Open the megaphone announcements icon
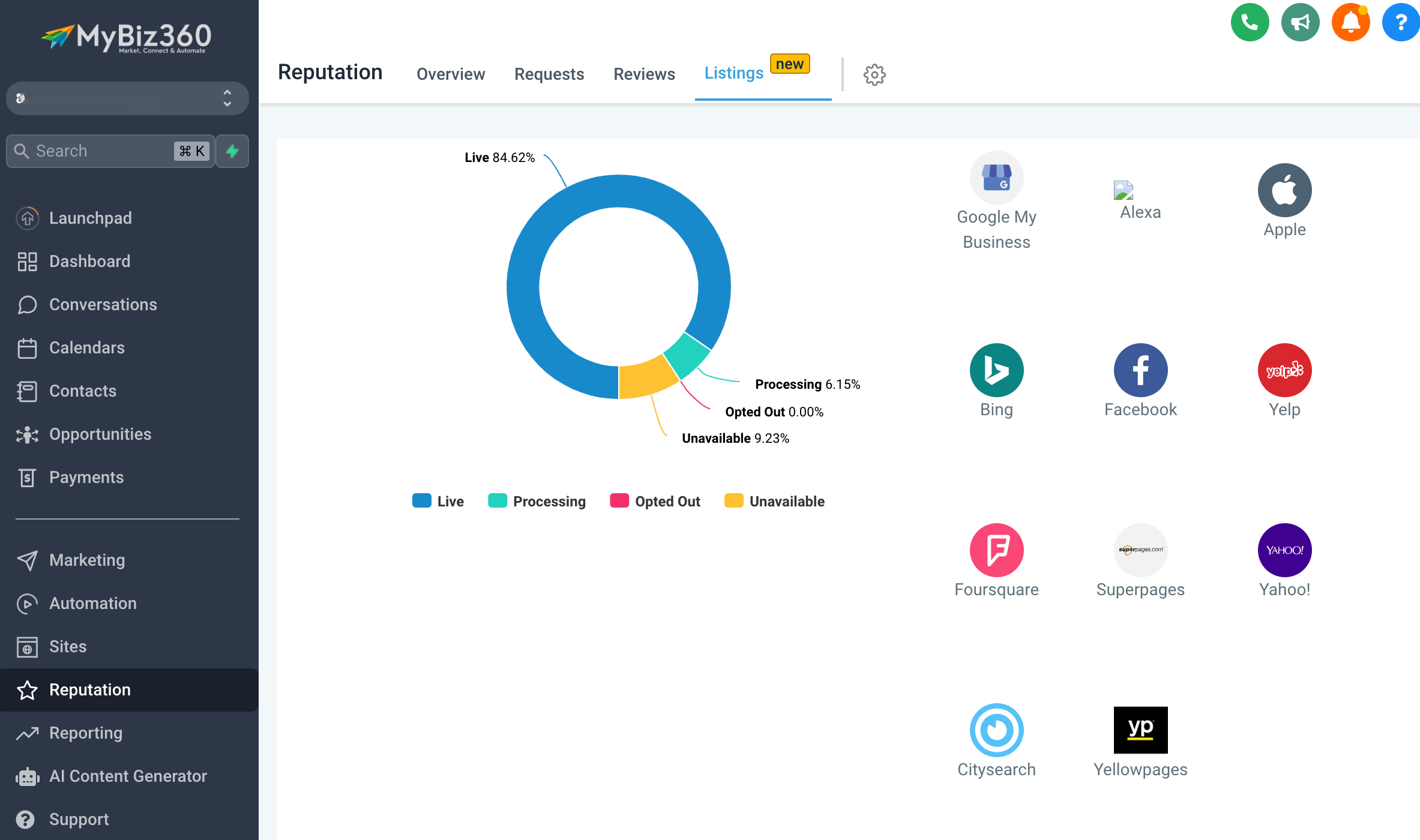 pyautogui.click(x=1300, y=23)
